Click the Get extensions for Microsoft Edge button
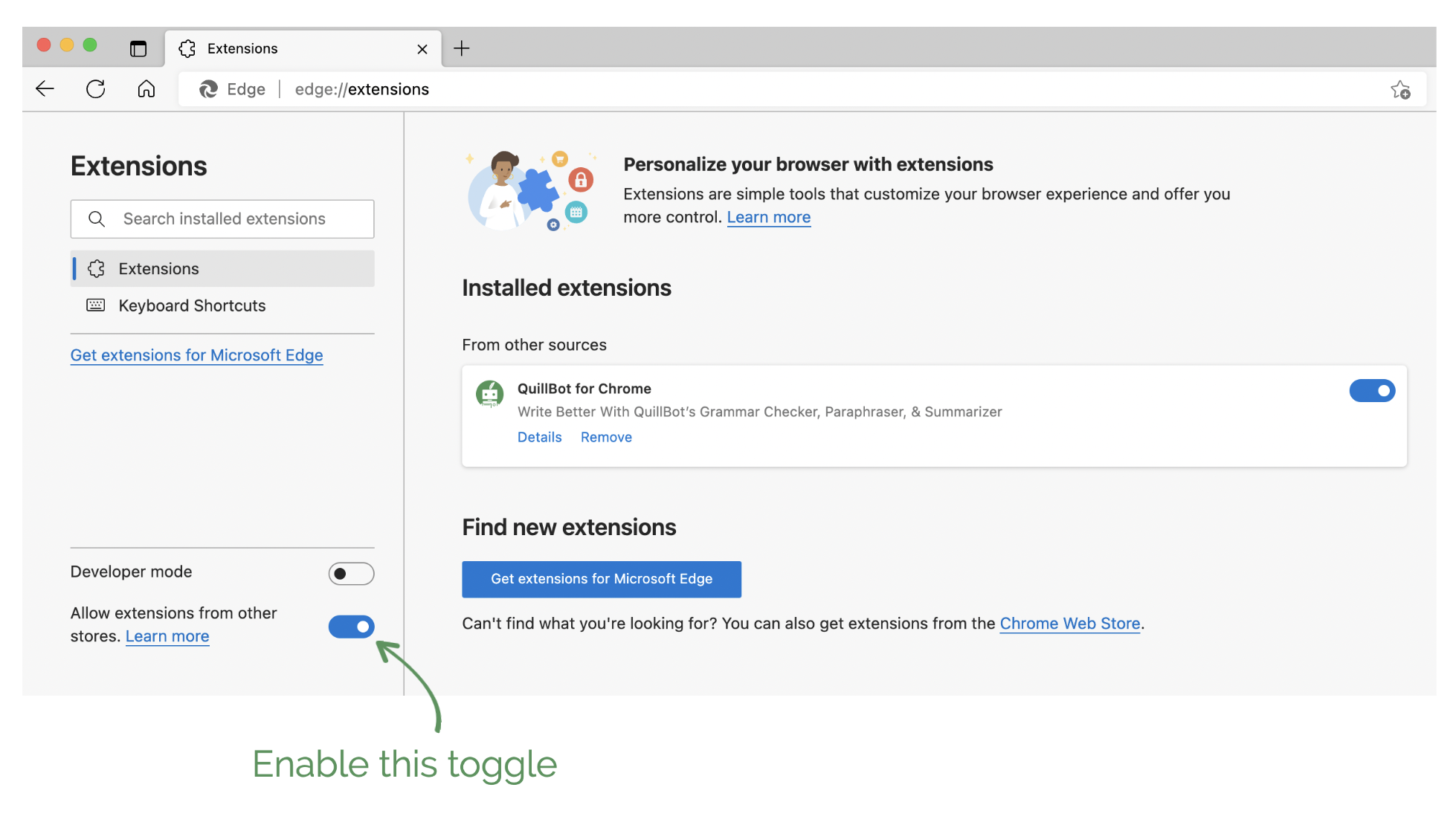This screenshot has height=825, width=1456. point(601,578)
